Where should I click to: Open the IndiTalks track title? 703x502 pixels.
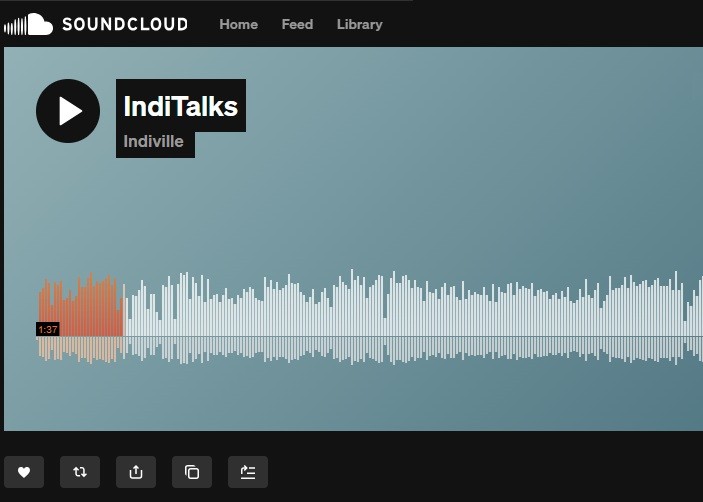pos(181,106)
